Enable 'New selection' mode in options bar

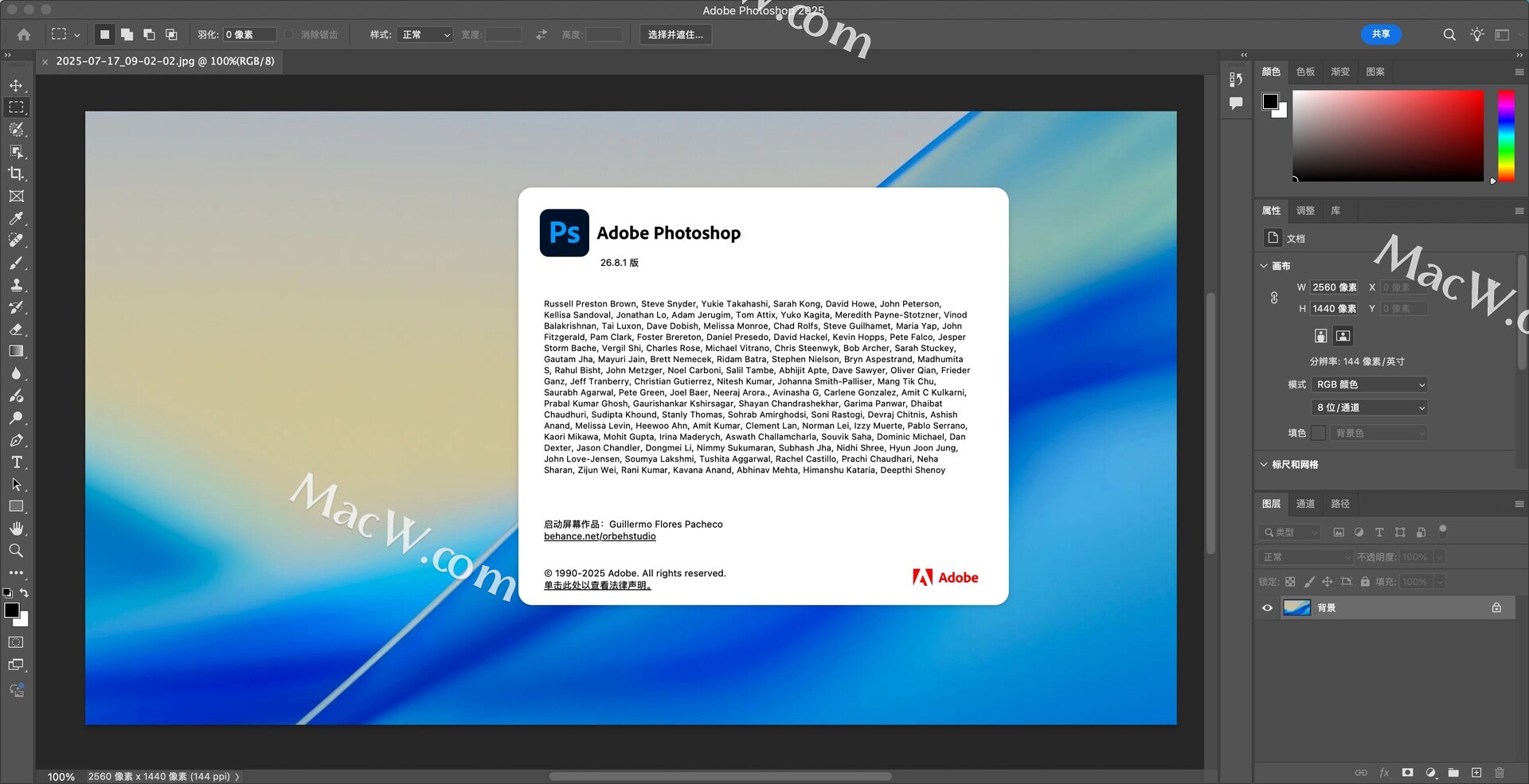tap(104, 34)
